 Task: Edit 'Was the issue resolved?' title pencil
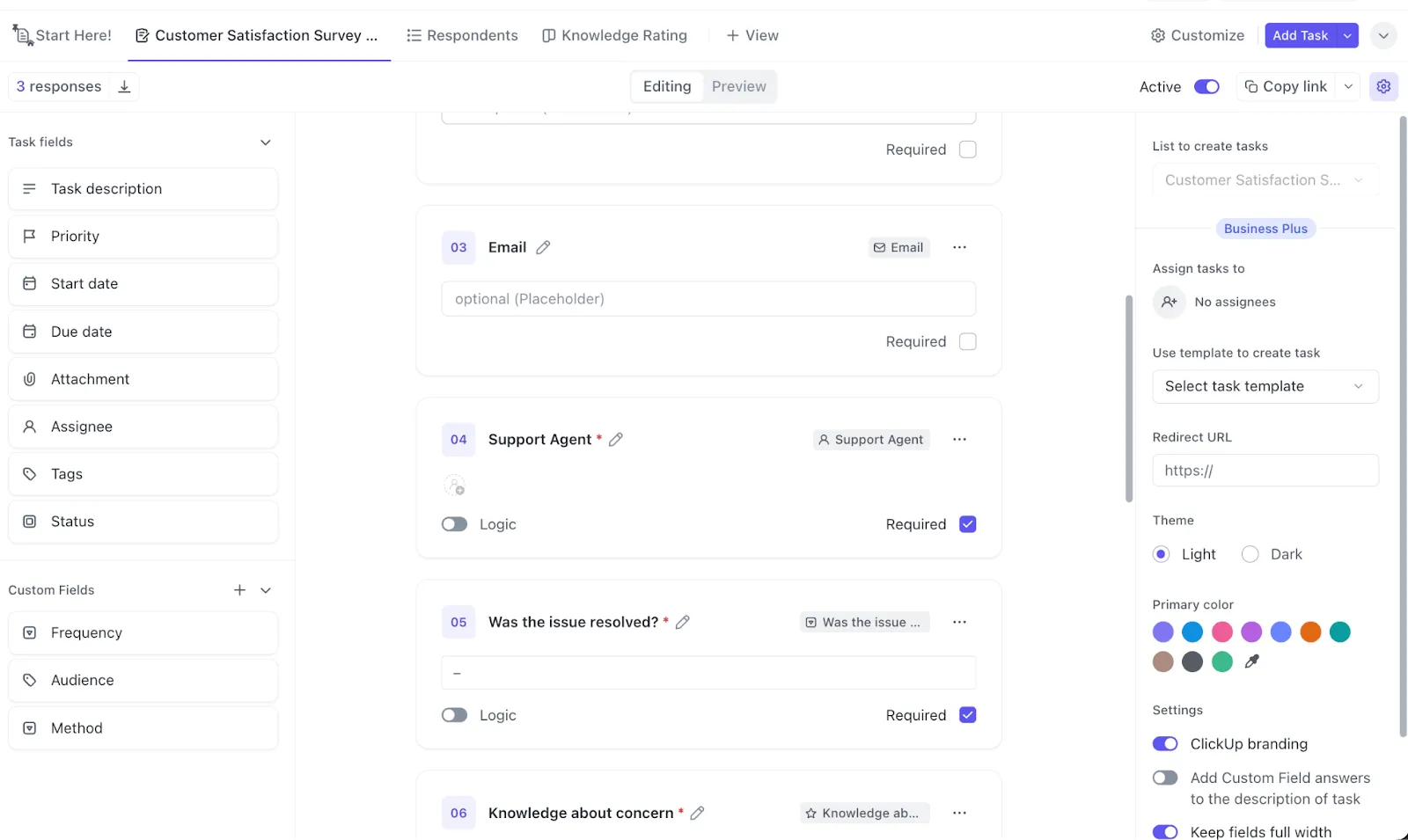click(683, 622)
